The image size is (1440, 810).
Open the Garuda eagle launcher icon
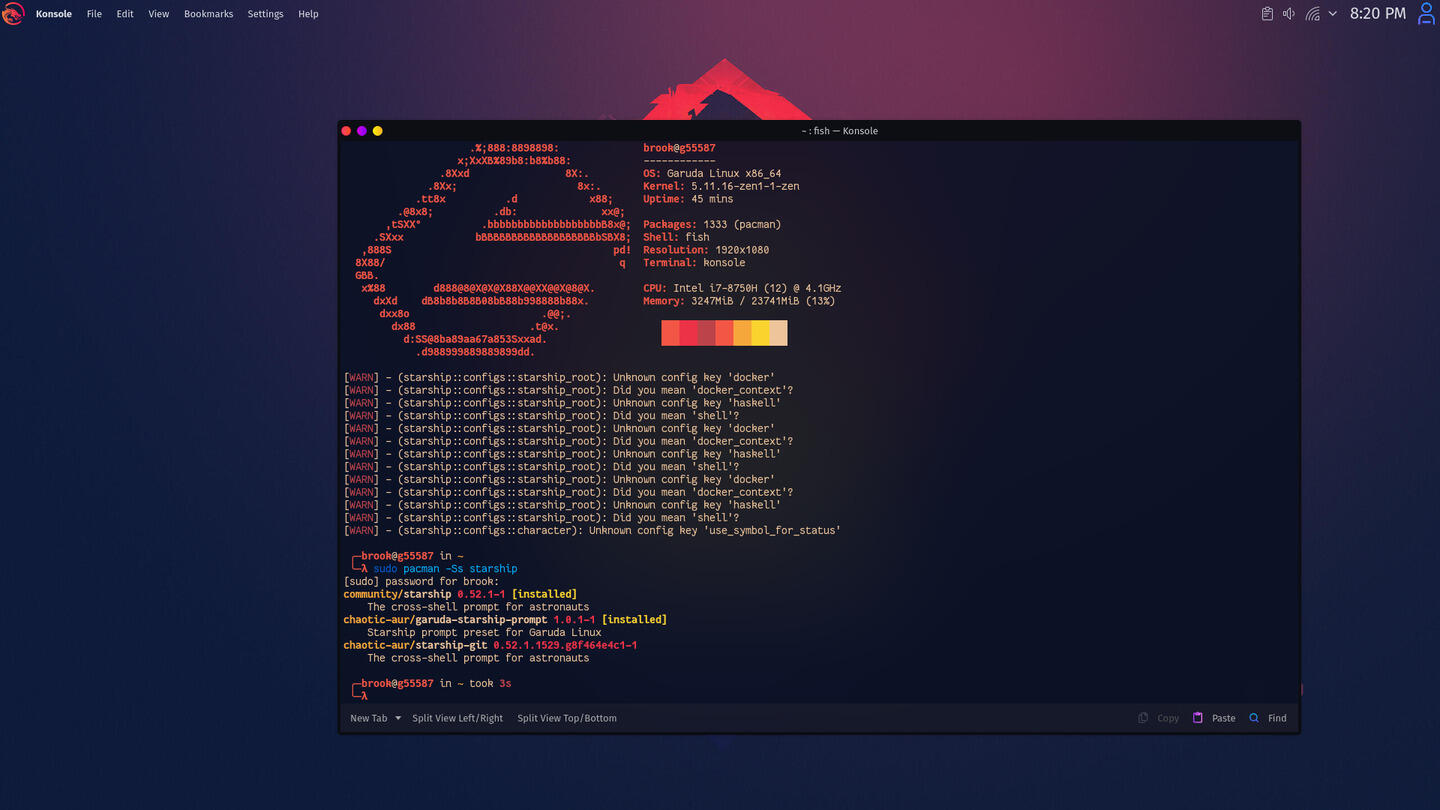13,14
